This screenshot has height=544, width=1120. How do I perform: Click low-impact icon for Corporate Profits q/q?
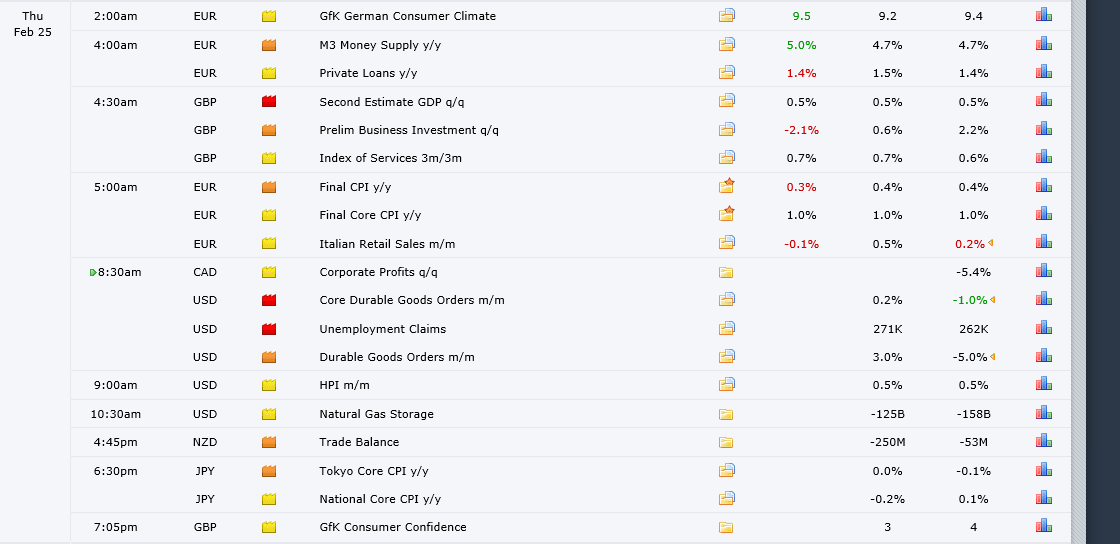(x=269, y=272)
